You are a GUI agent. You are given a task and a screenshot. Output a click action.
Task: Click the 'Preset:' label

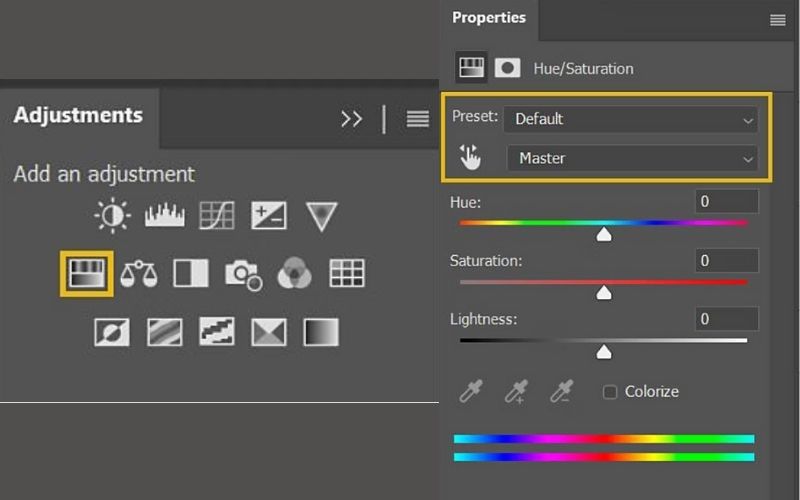coord(475,116)
